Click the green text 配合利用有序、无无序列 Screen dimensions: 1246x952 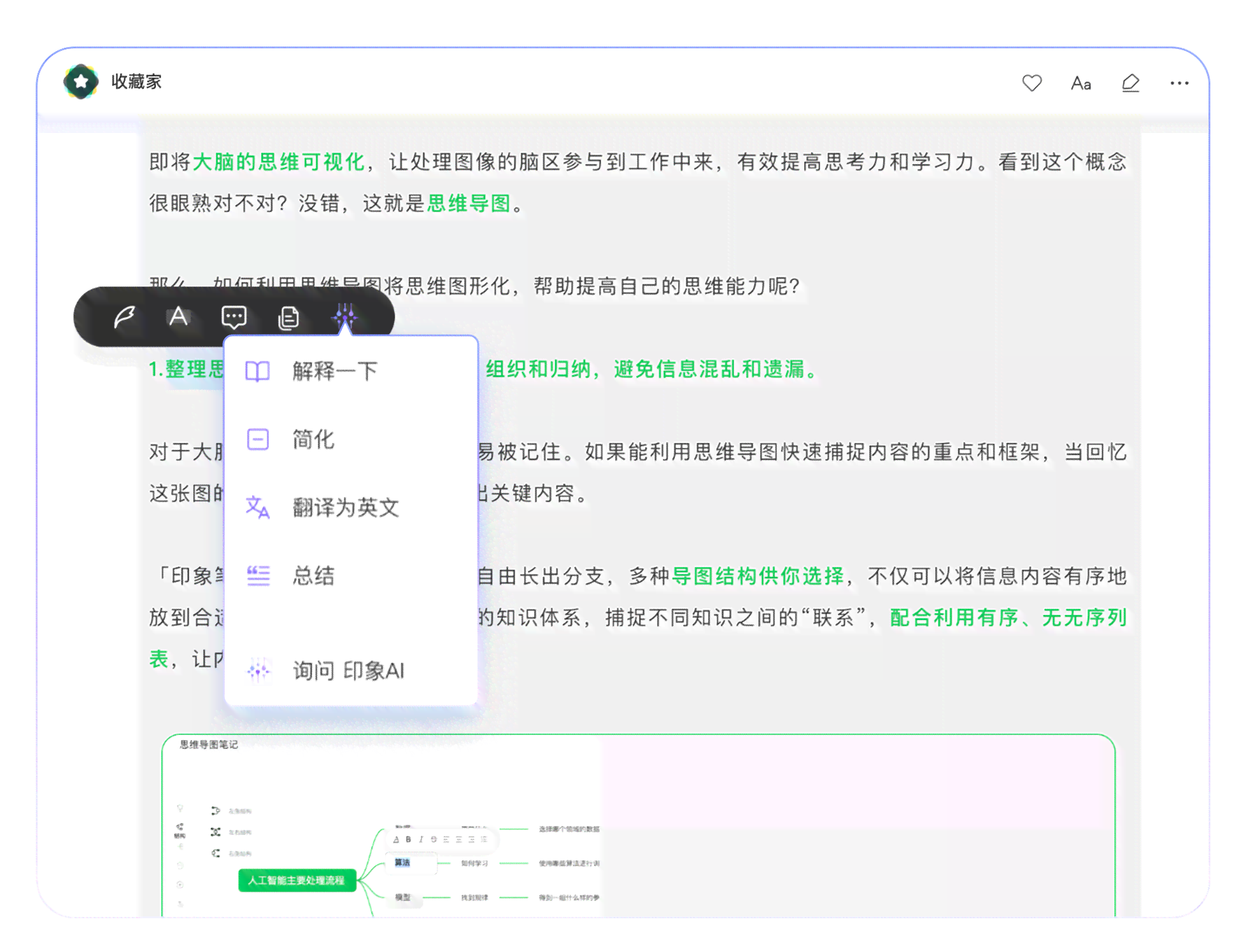1009,617
